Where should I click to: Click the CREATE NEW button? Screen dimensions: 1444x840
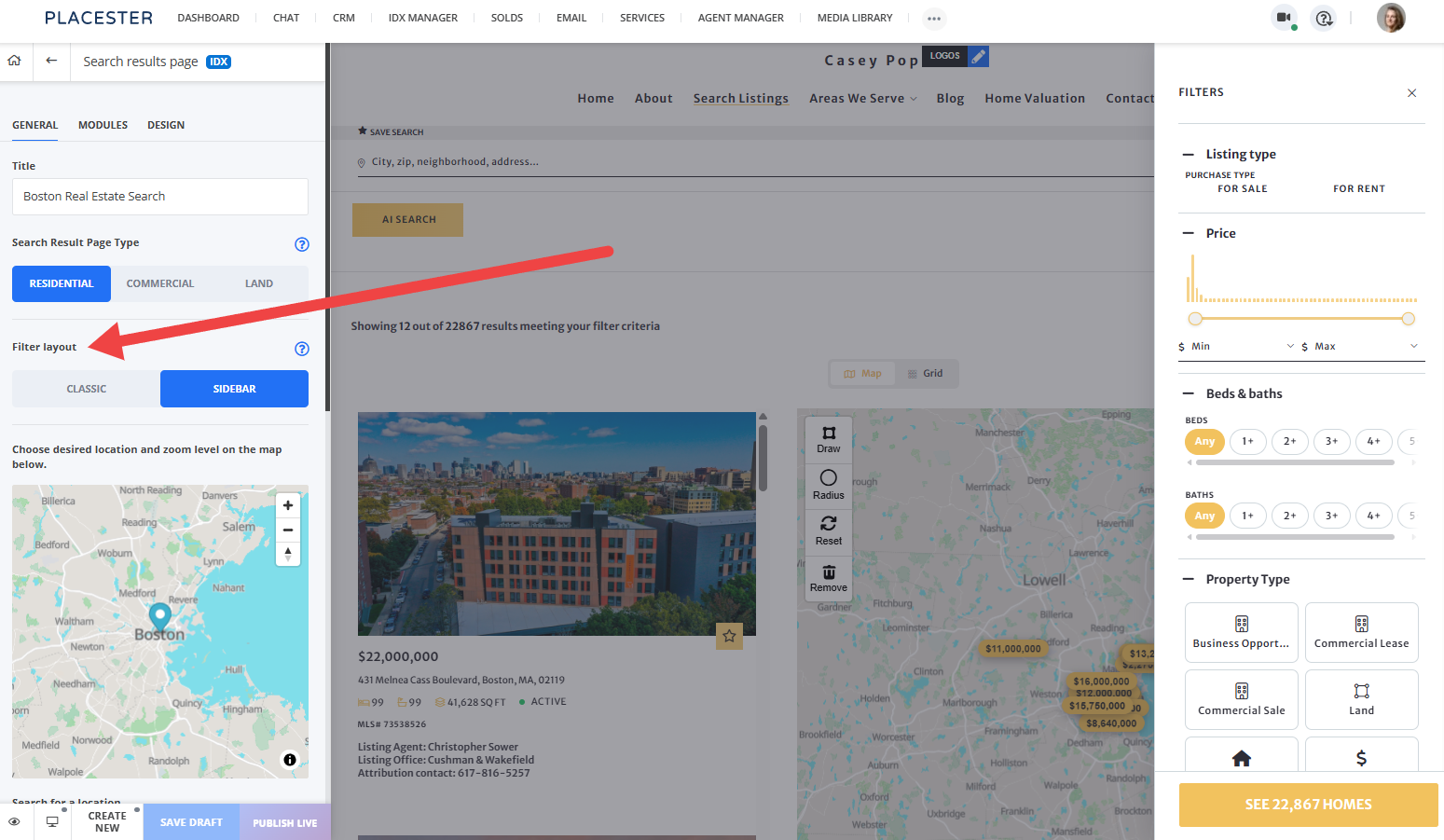107,822
